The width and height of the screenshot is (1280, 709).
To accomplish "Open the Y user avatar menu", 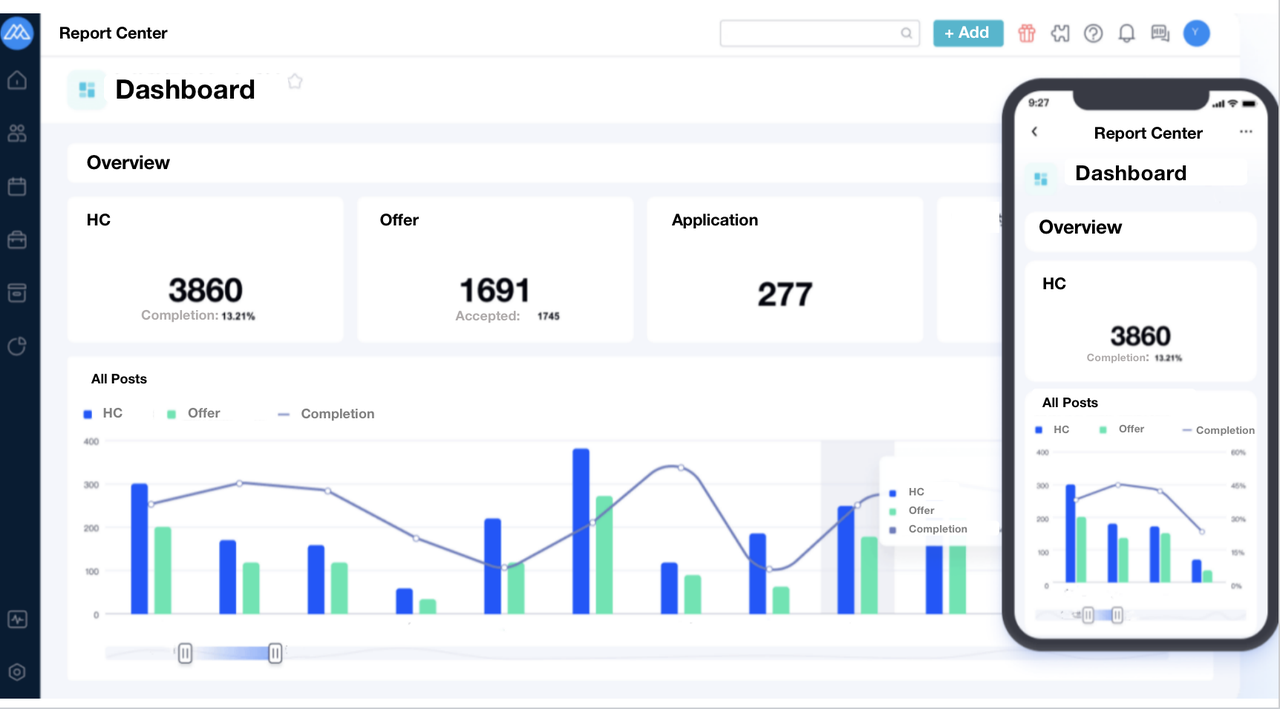I will [x=1196, y=33].
